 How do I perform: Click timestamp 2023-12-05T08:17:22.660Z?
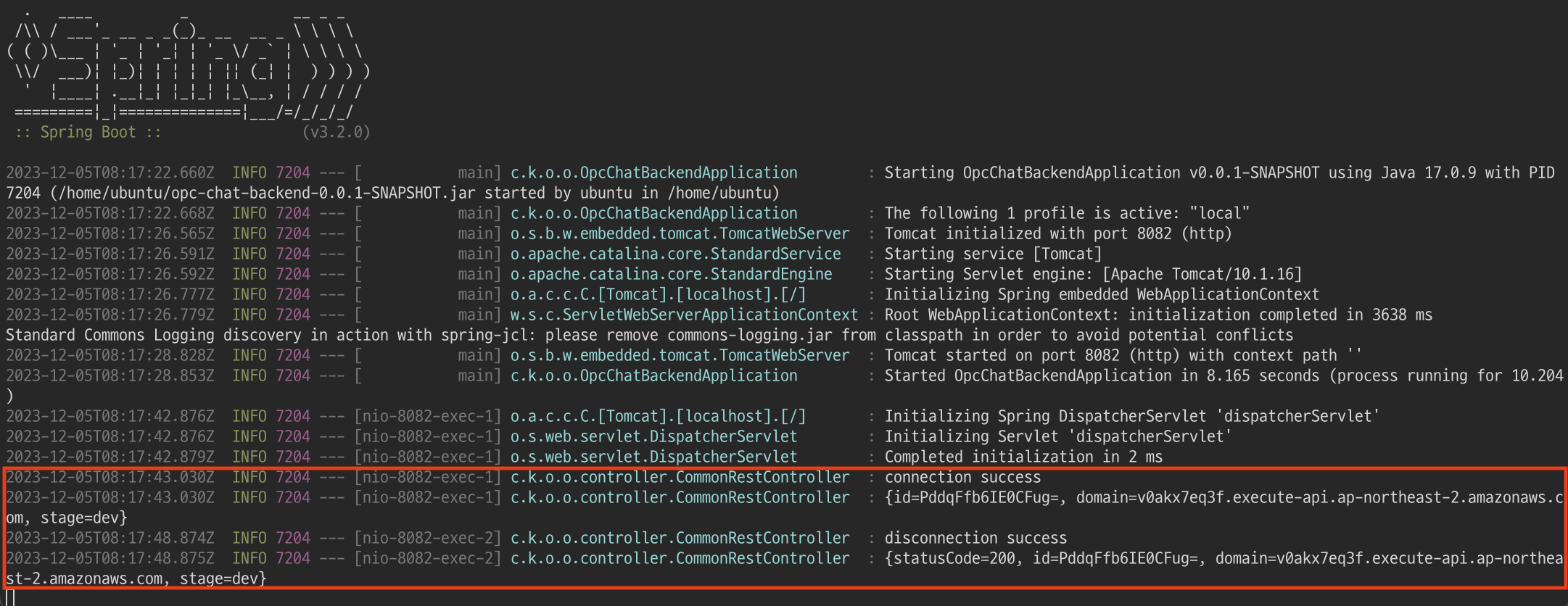click(110, 173)
